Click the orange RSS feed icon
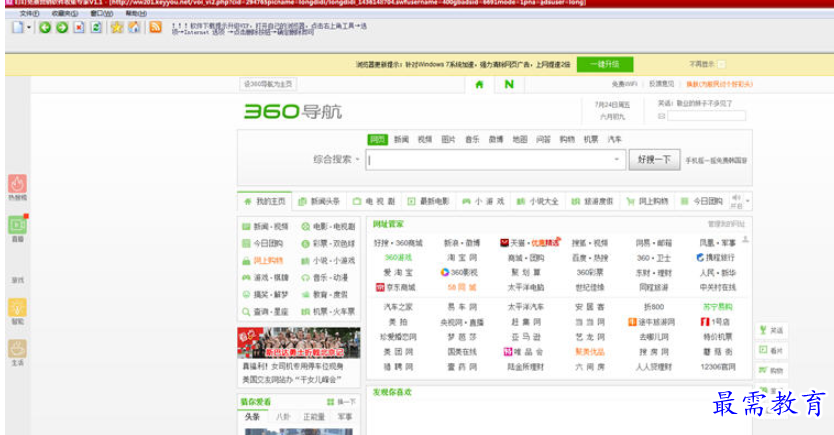The width and height of the screenshot is (834, 435). [155, 27]
